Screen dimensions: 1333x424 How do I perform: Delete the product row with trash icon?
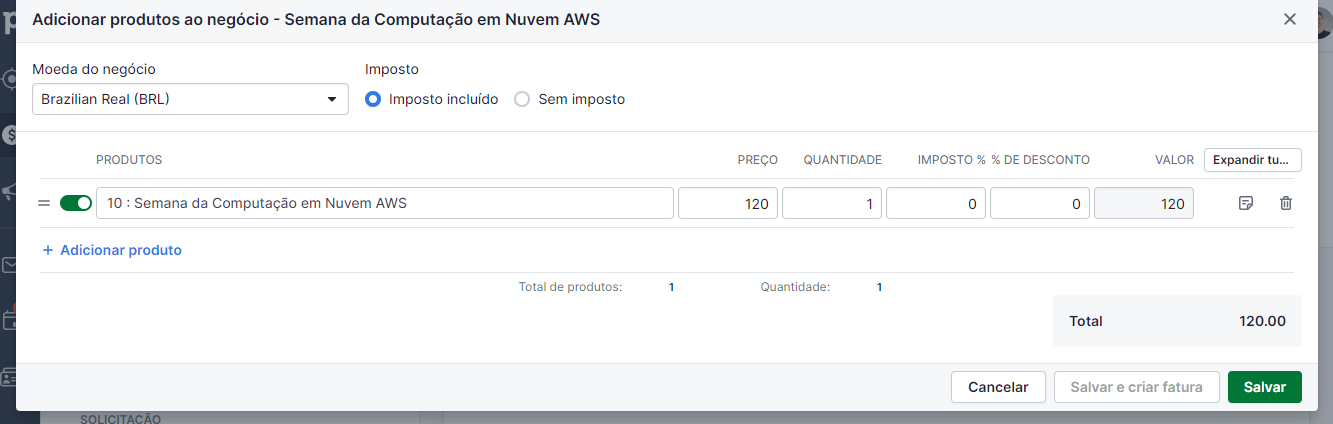(1286, 203)
